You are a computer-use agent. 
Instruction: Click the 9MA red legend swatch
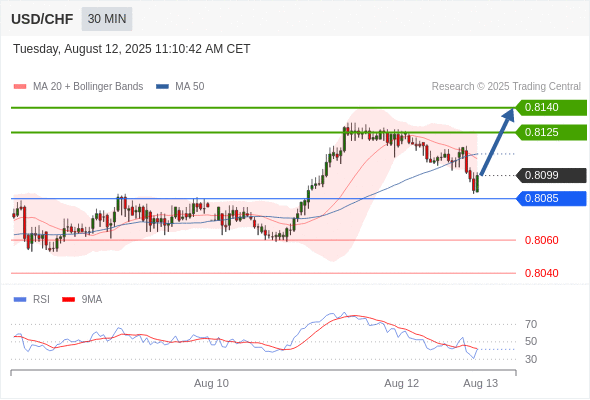pyautogui.click(x=68, y=300)
